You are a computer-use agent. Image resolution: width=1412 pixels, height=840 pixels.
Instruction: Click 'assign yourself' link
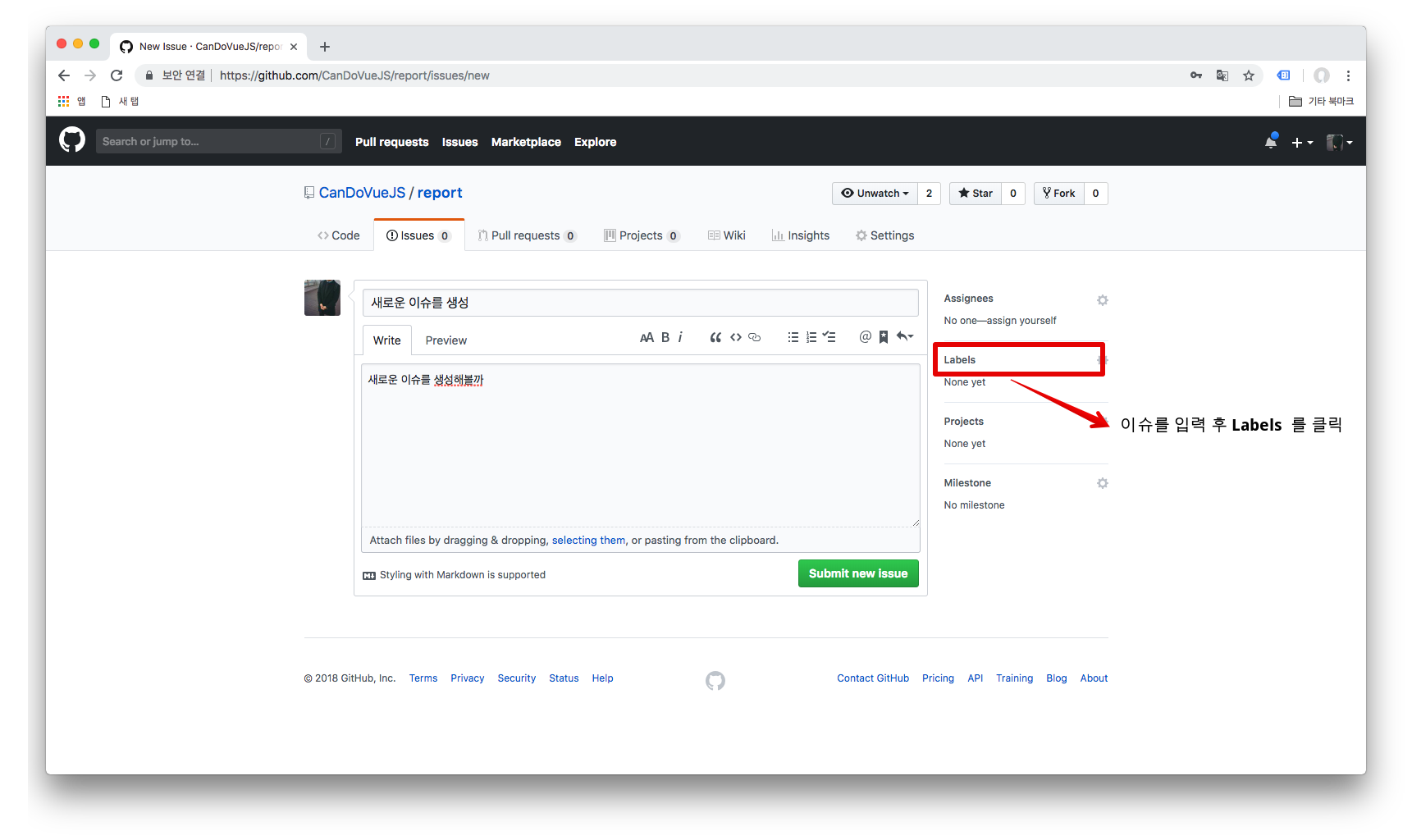[x=1021, y=321]
